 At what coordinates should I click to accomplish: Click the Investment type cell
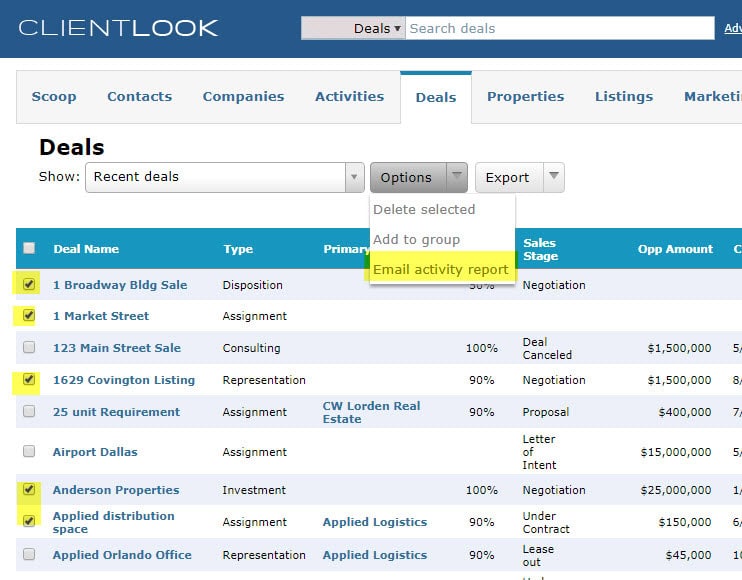254,490
